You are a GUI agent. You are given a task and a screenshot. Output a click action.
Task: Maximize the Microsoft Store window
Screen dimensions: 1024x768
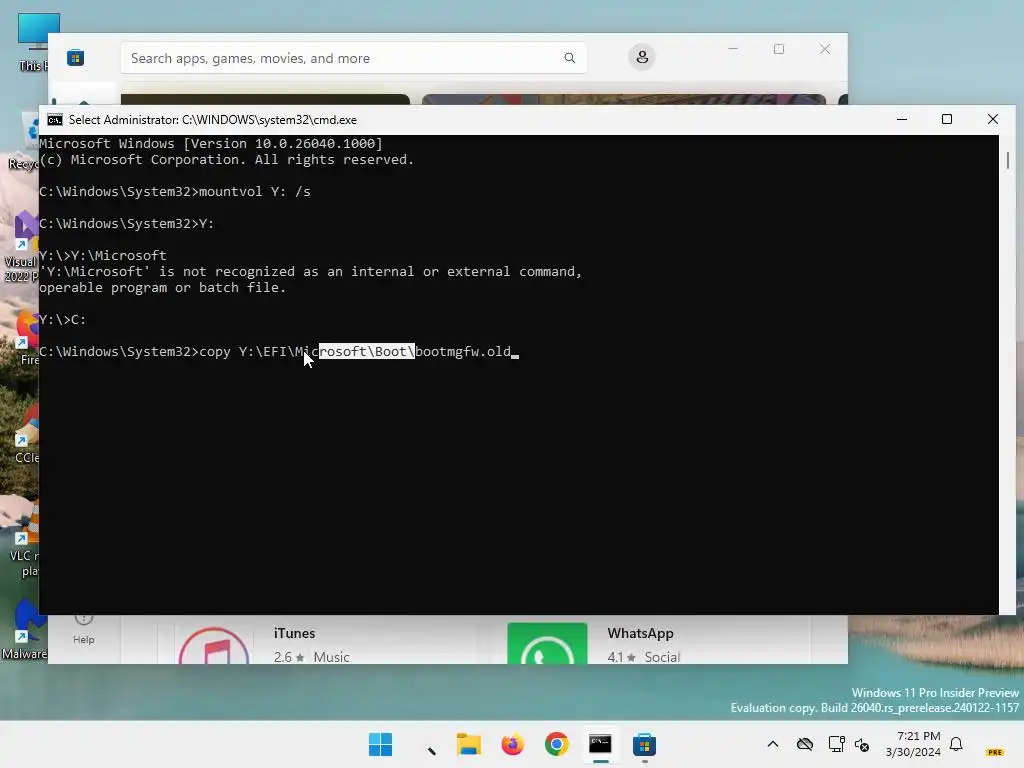778,49
